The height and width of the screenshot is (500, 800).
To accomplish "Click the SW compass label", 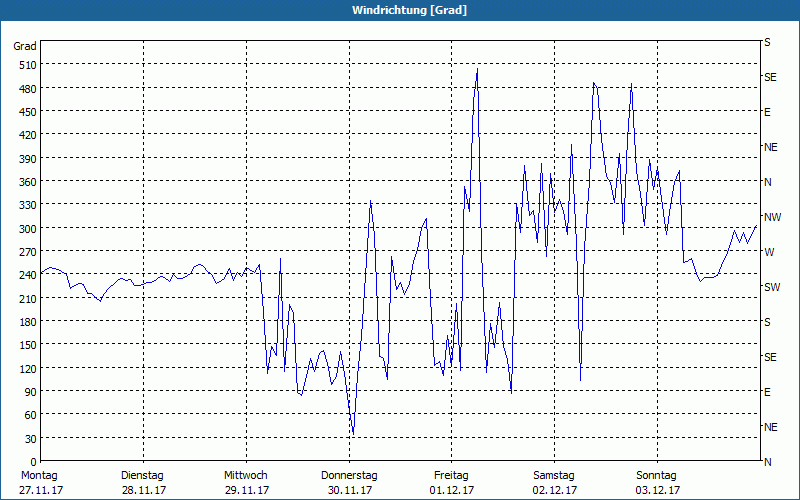I will point(772,287).
